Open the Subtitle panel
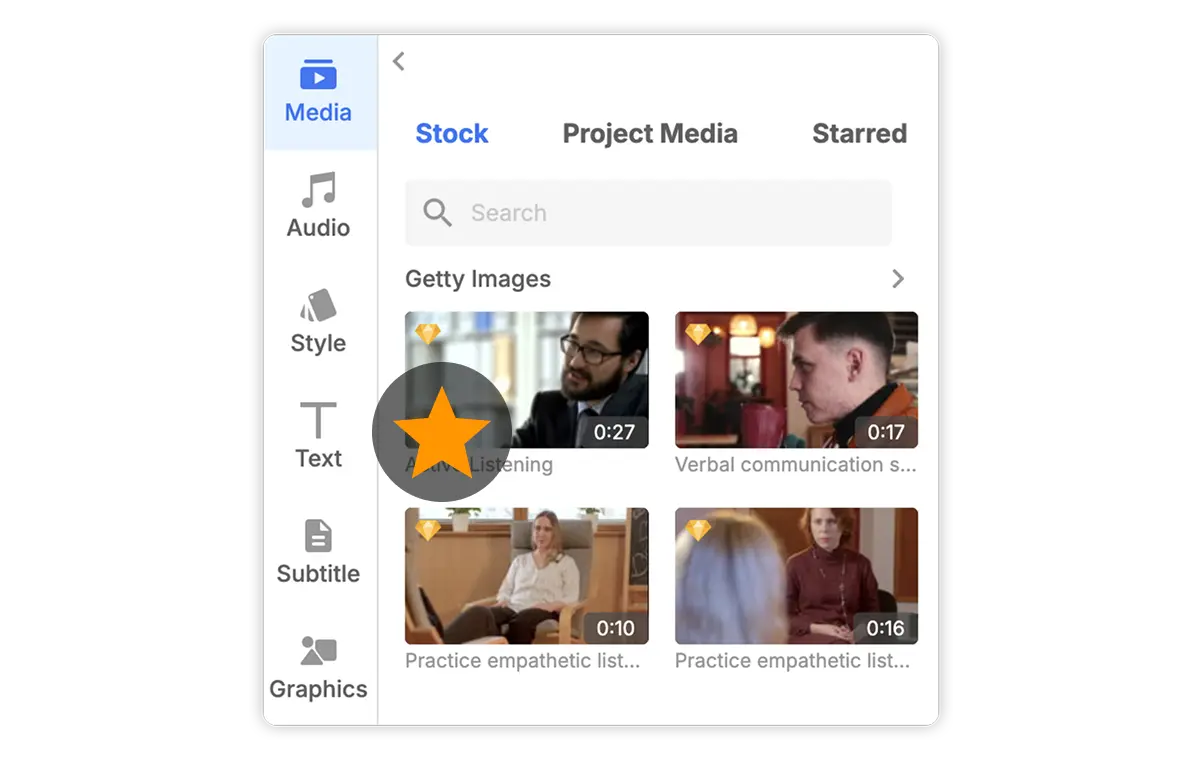 click(x=318, y=552)
